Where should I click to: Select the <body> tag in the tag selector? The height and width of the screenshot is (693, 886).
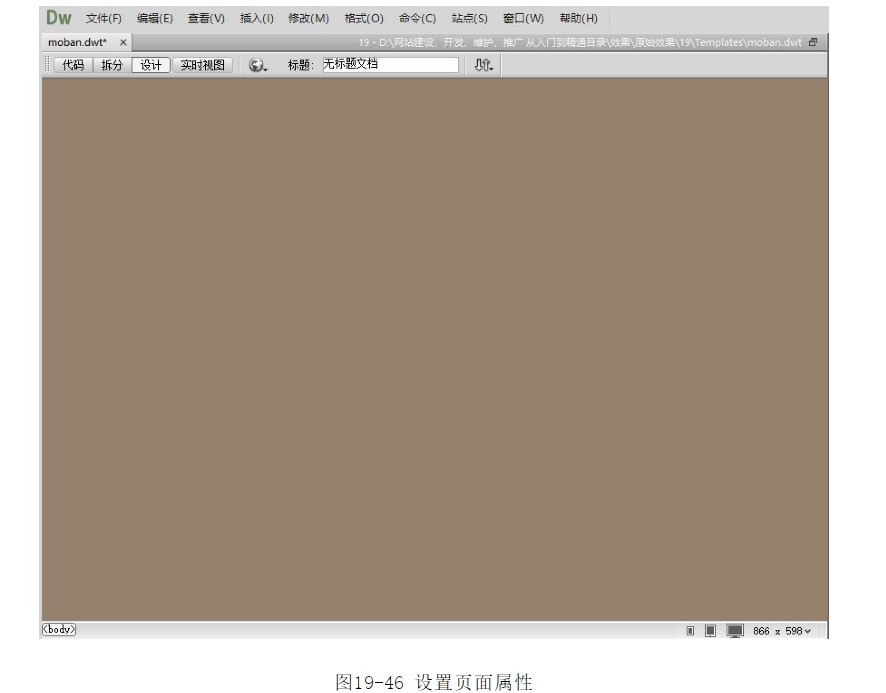point(58,630)
